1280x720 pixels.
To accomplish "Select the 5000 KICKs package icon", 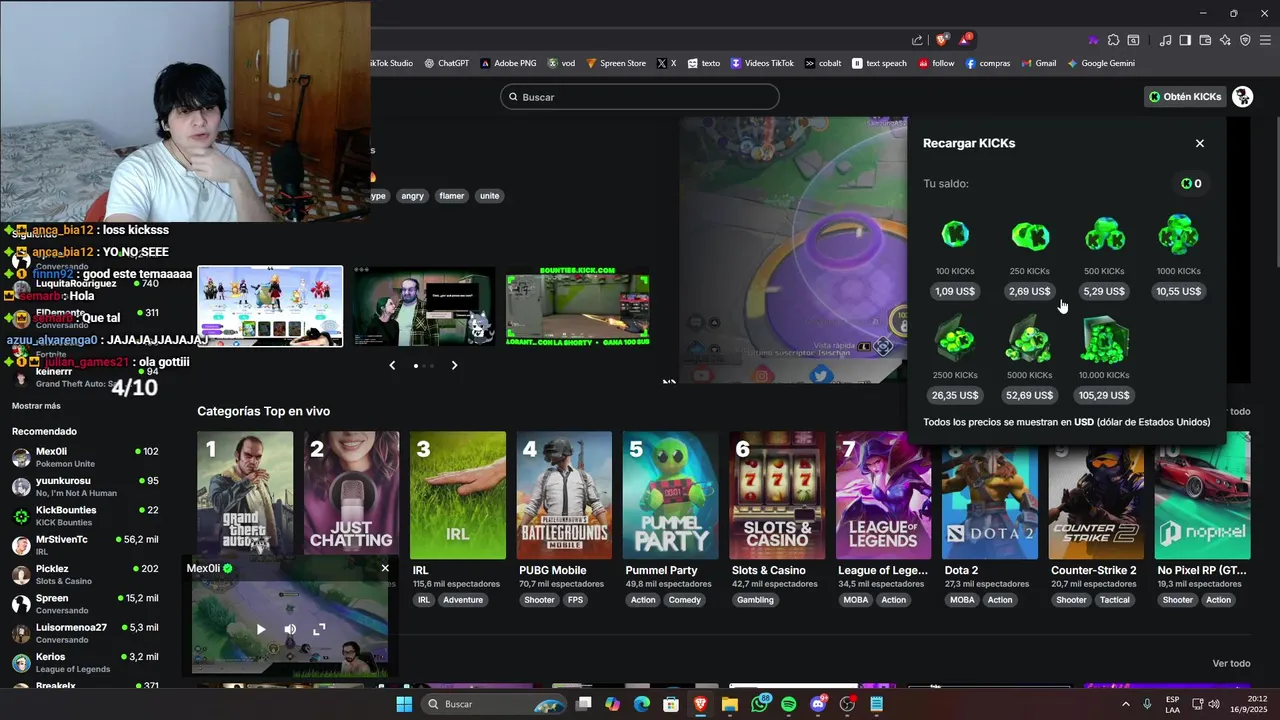I will click(1030, 340).
